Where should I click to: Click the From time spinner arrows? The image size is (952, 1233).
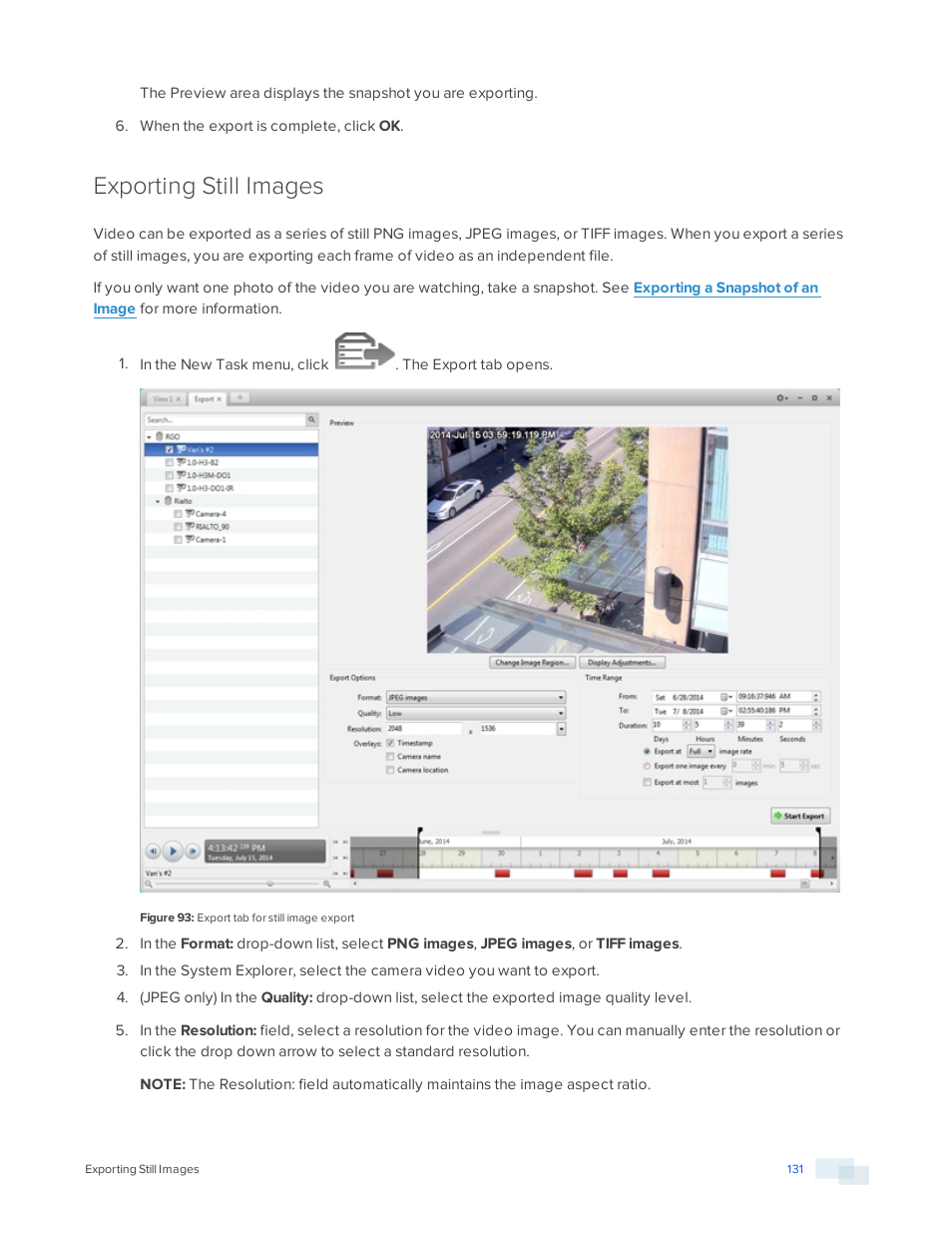point(816,697)
